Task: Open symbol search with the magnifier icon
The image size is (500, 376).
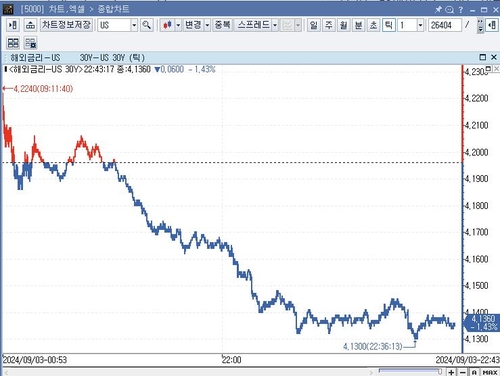Action: 147,25
